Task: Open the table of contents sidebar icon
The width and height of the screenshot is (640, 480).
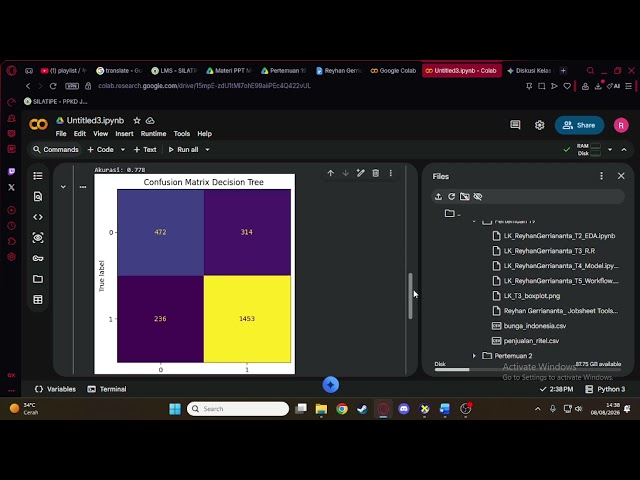Action: click(x=38, y=176)
